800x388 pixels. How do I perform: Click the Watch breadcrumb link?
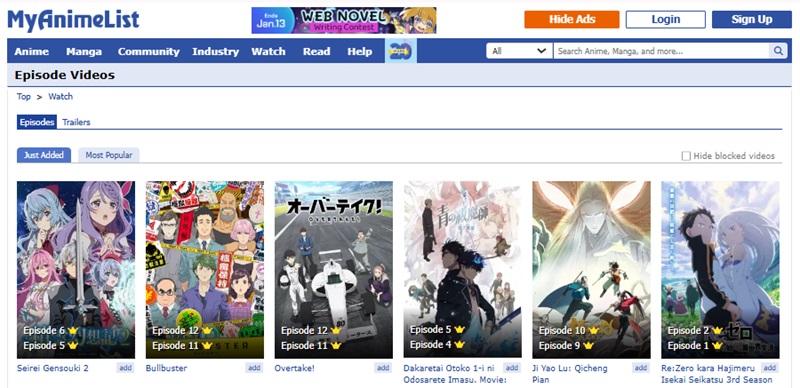coord(60,96)
